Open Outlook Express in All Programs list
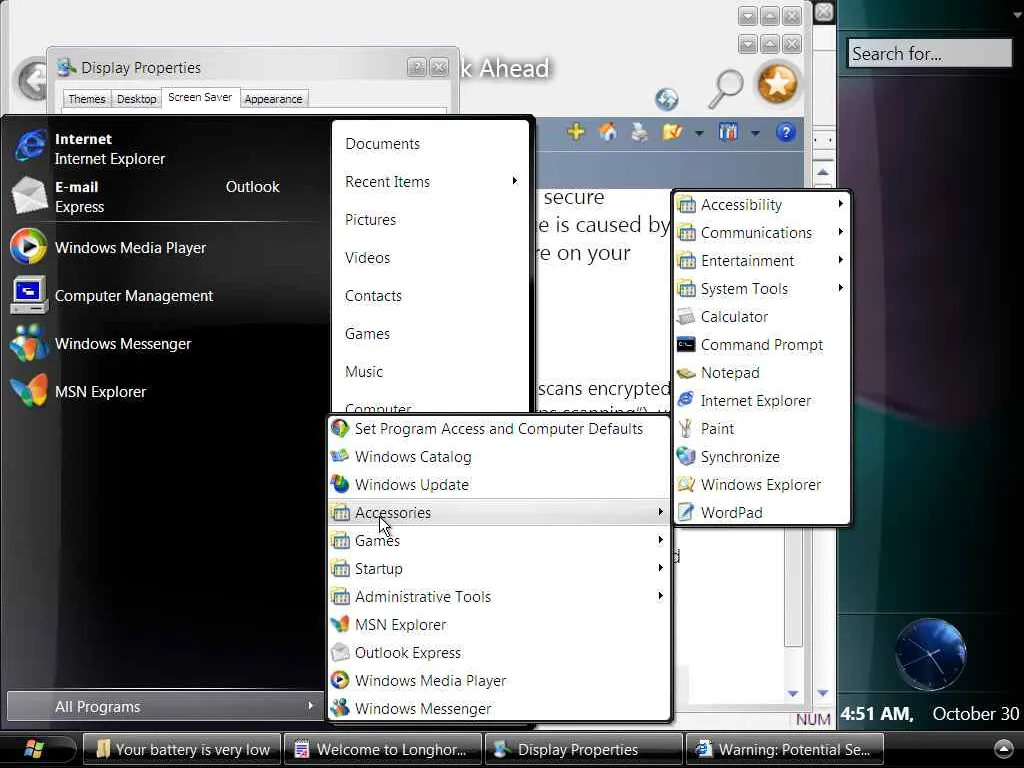Viewport: 1024px width, 768px height. pos(499,653)
